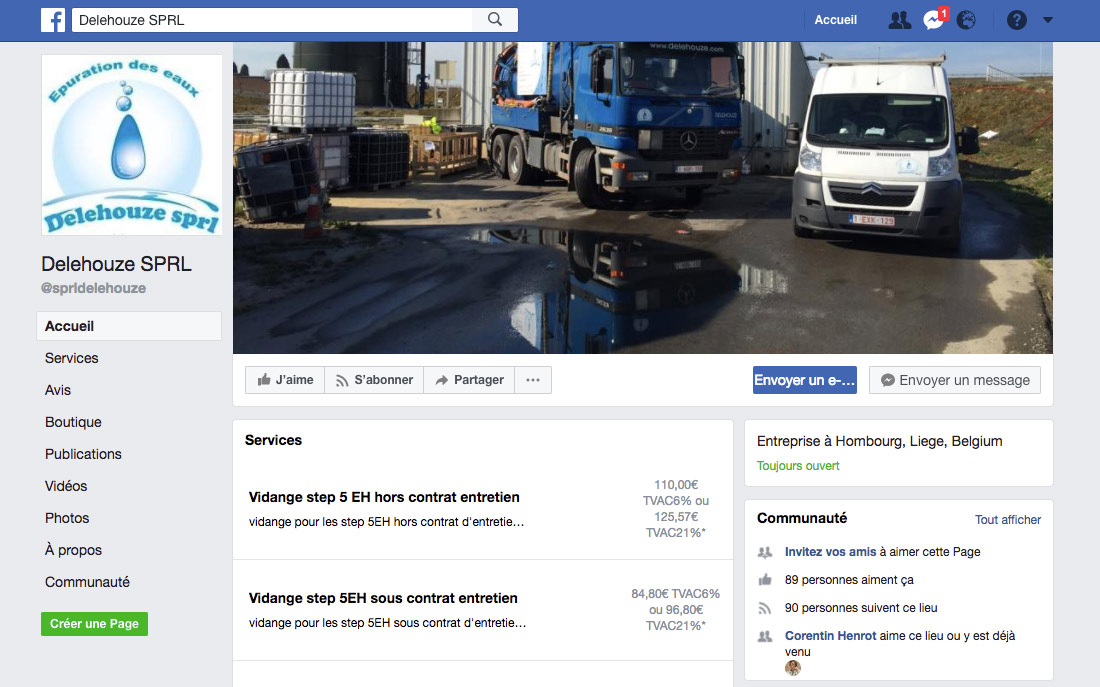Click the Envoyer un e-mail button
Screen dimensions: 1100x687
(805, 380)
